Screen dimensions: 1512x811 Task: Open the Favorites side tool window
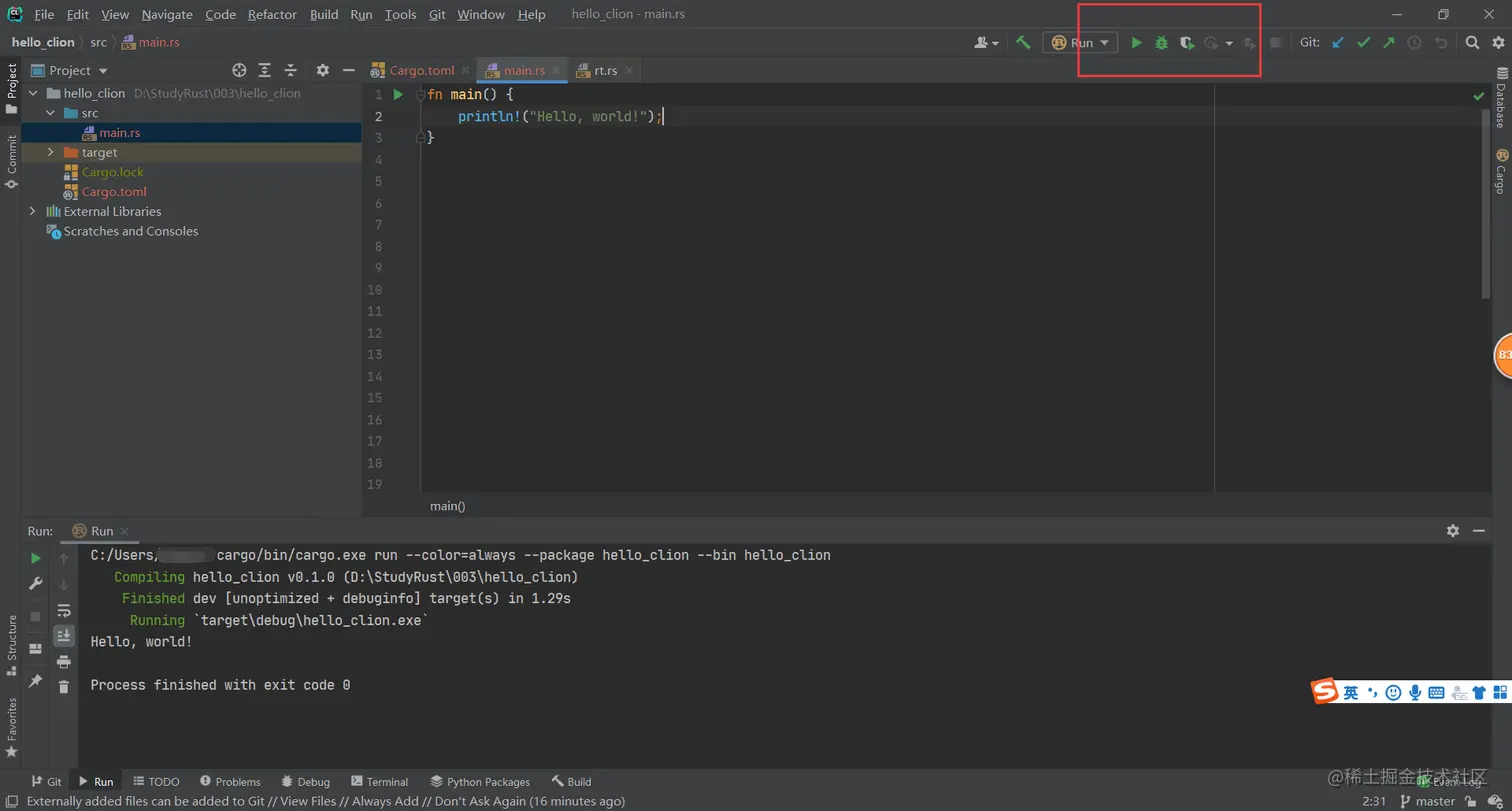(x=11, y=727)
